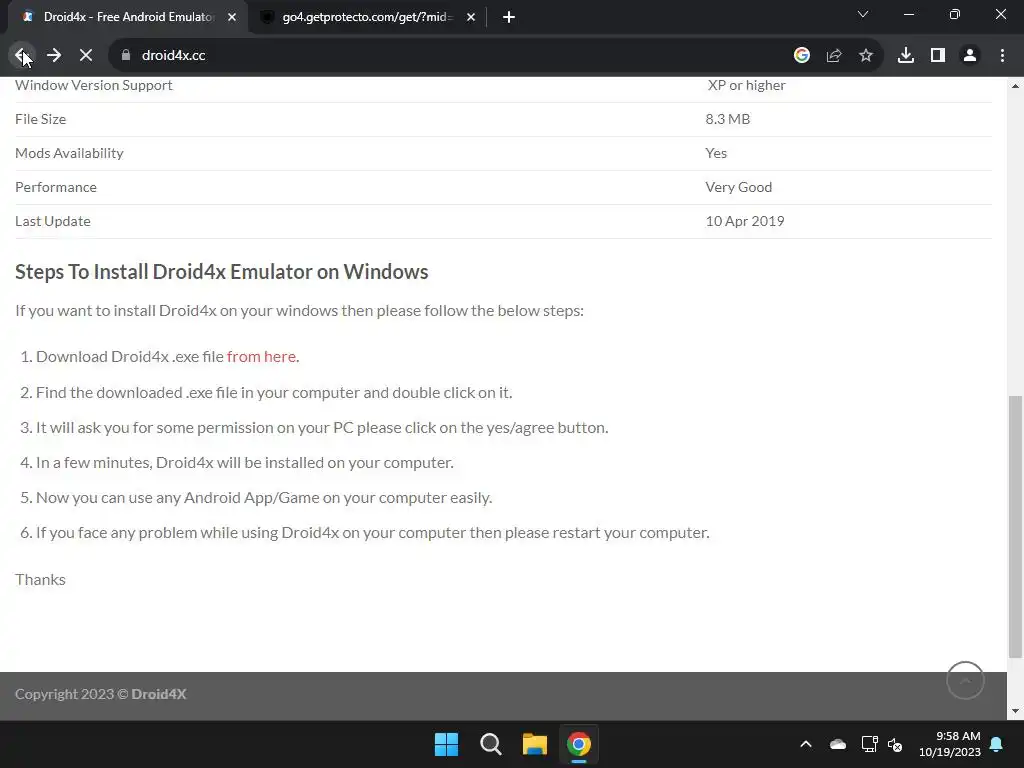Click the 'Yes' mods availability value
Image resolution: width=1024 pixels, height=768 pixels.
(x=716, y=153)
